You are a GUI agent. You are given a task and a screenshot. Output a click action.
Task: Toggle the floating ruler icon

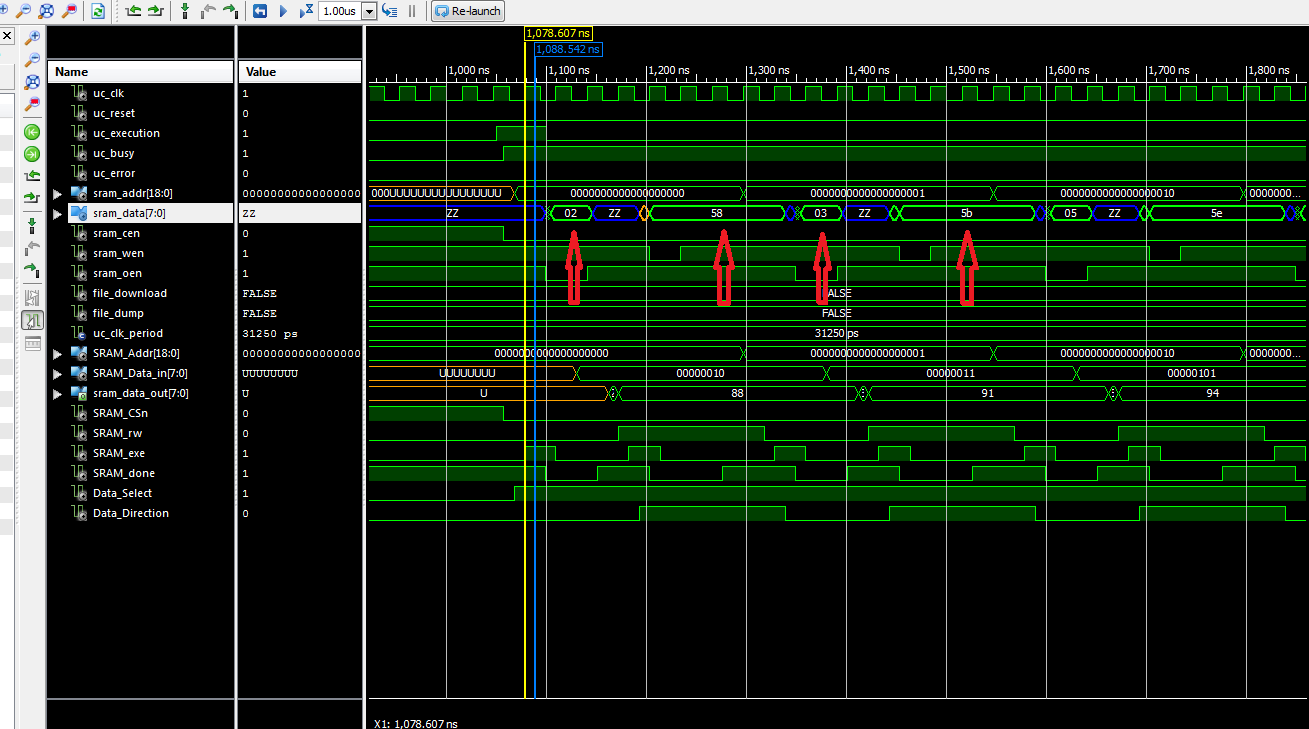click(x=32, y=342)
